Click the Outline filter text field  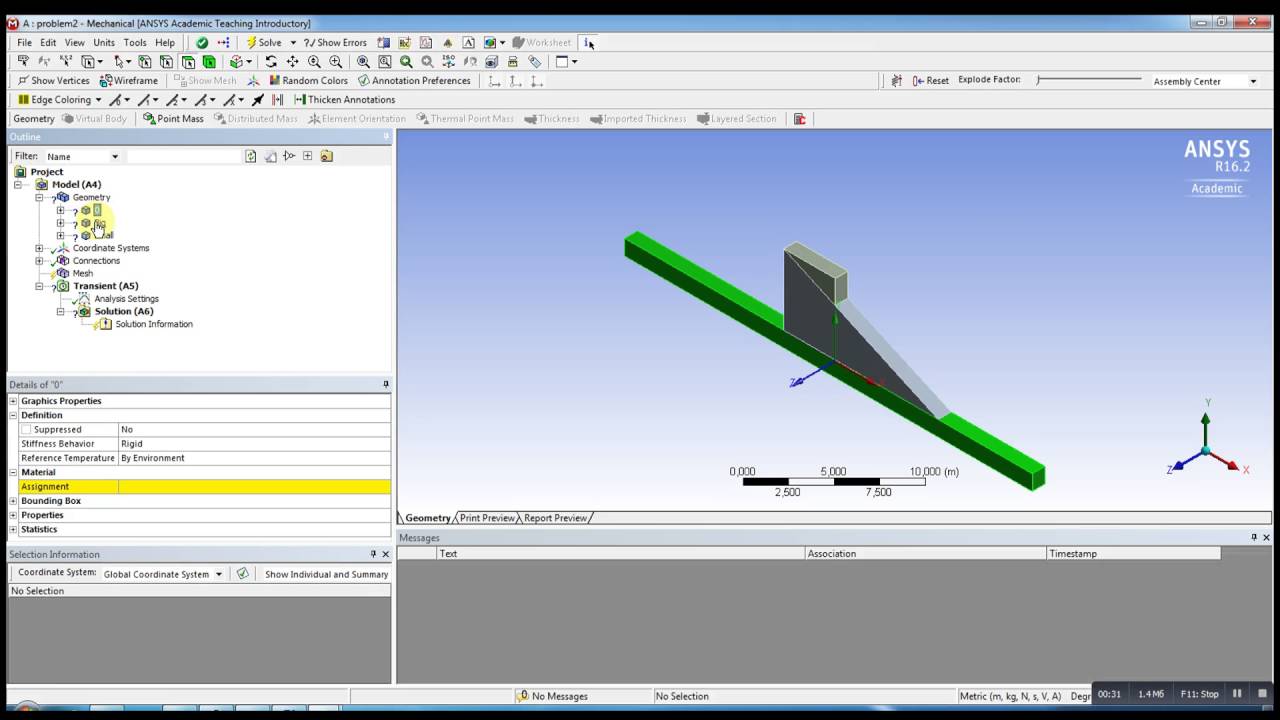coord(185,157)
